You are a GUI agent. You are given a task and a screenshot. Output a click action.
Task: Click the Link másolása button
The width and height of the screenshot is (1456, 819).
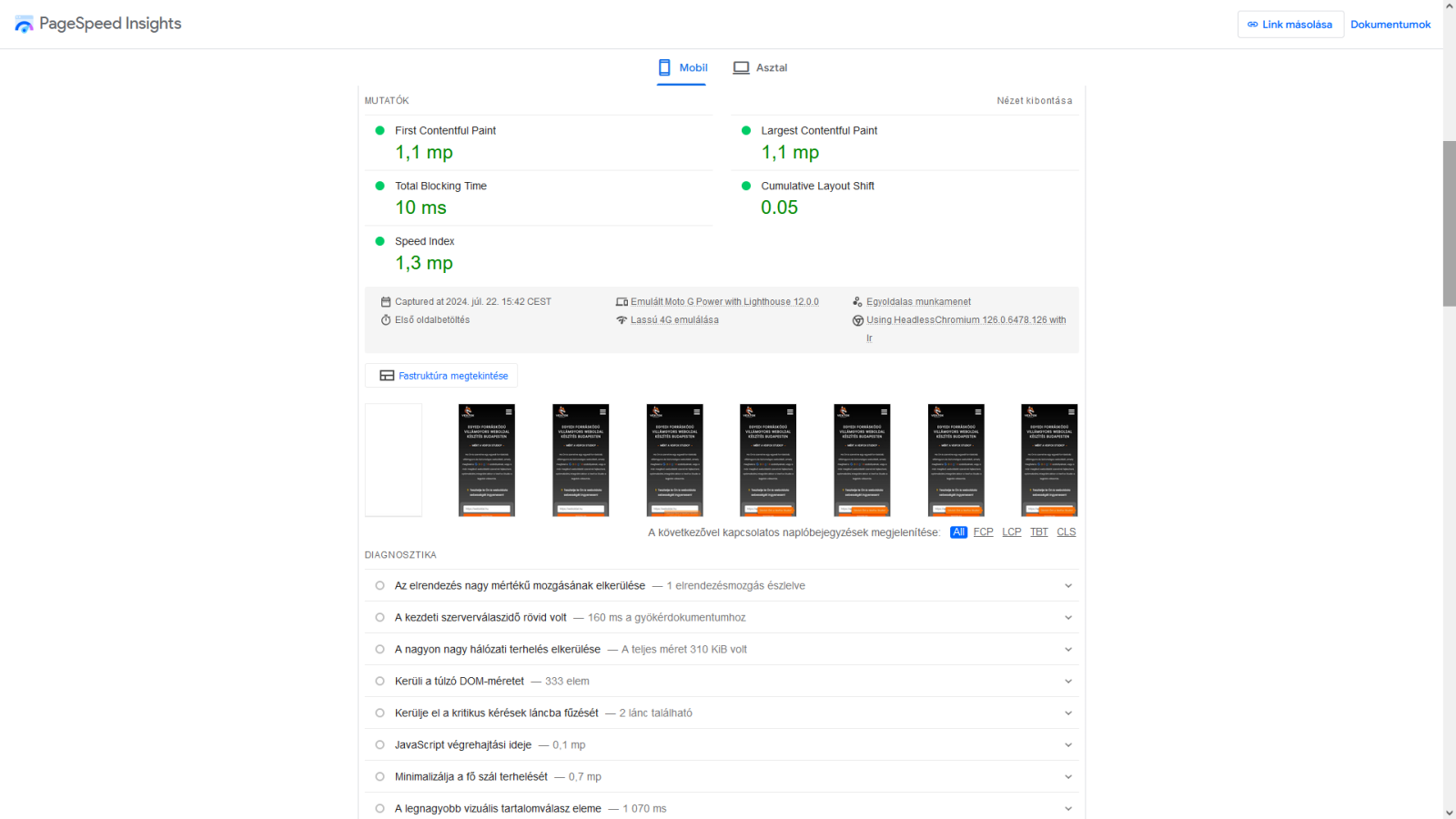point(1290,25)
